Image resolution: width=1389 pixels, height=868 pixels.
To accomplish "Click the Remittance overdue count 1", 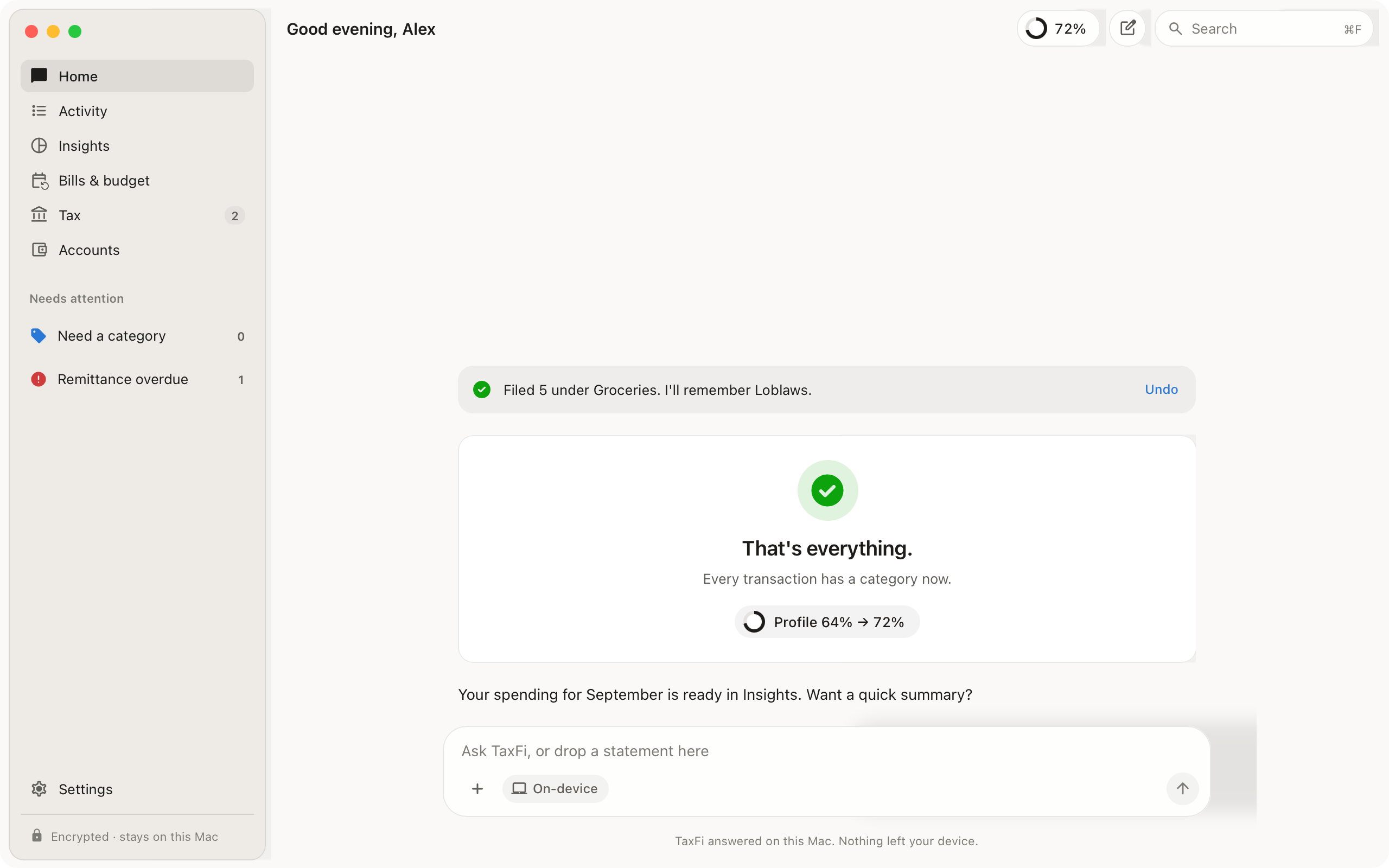I will tap(241, 380).
